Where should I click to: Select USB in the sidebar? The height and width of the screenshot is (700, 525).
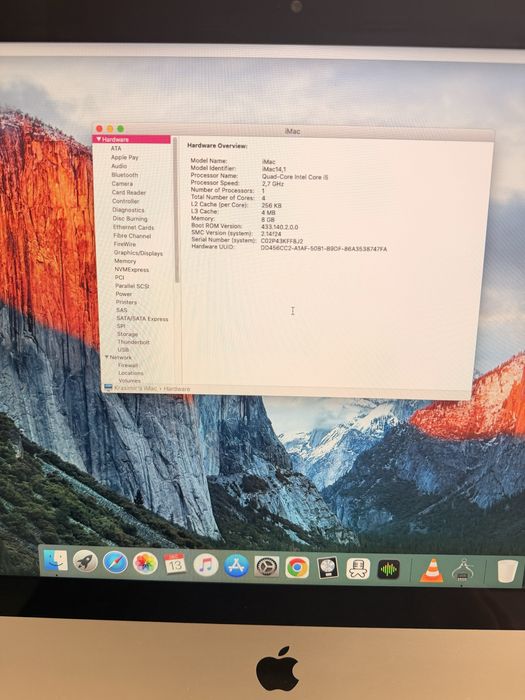click(x=123, y=350)
